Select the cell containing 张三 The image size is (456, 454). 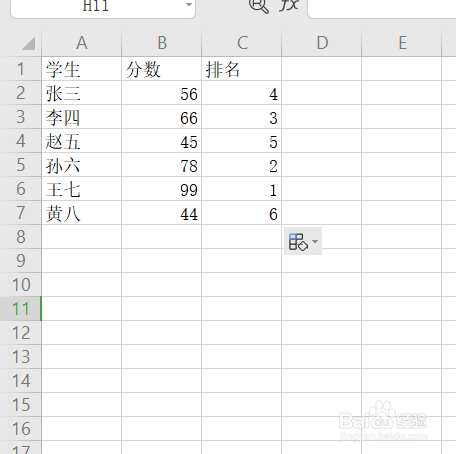[x=82, y=93]
